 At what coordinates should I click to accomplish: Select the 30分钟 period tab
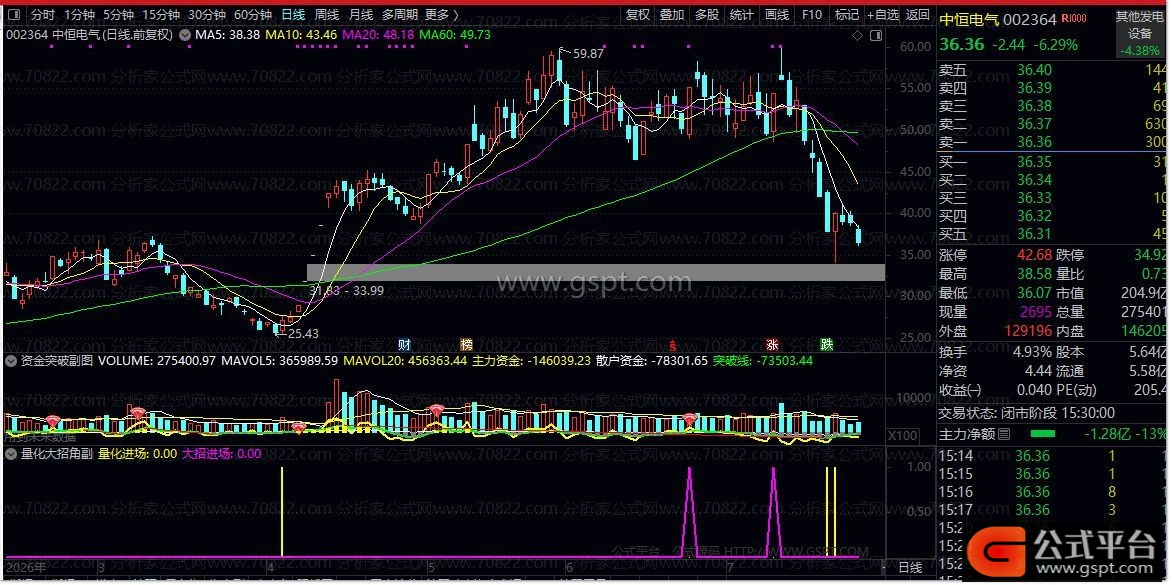(x=206, y=15)
